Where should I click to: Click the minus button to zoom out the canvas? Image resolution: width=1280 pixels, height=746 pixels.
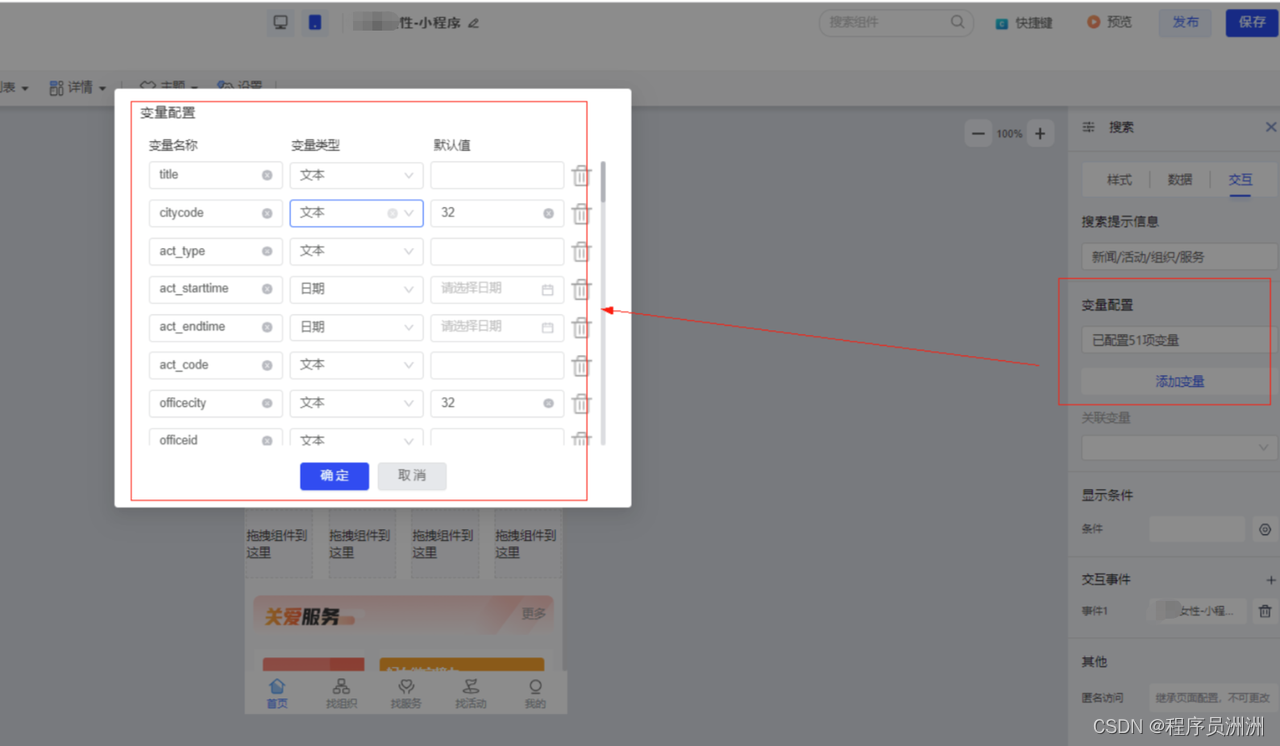pos(977,132)
